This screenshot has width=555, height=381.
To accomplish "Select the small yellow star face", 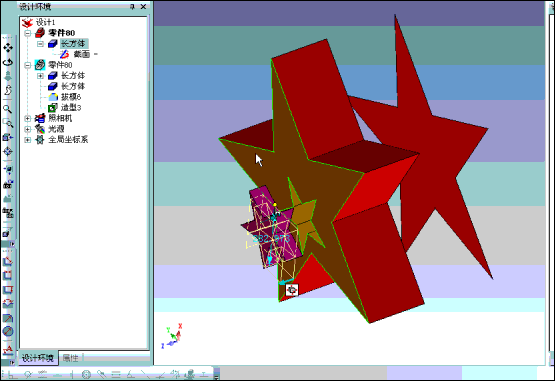I will point(303,216).
